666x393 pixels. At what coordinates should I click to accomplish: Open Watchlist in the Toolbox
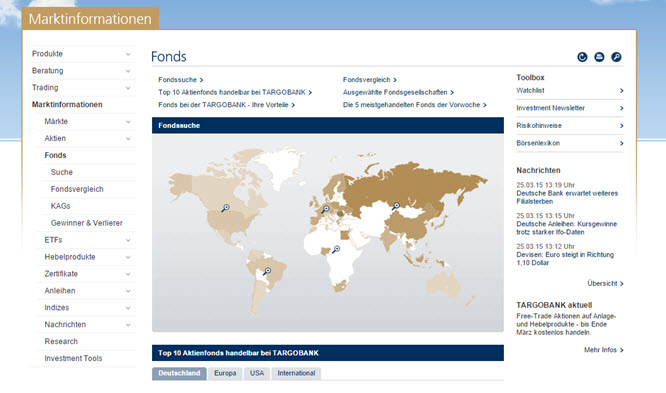(x=570, y=90)
